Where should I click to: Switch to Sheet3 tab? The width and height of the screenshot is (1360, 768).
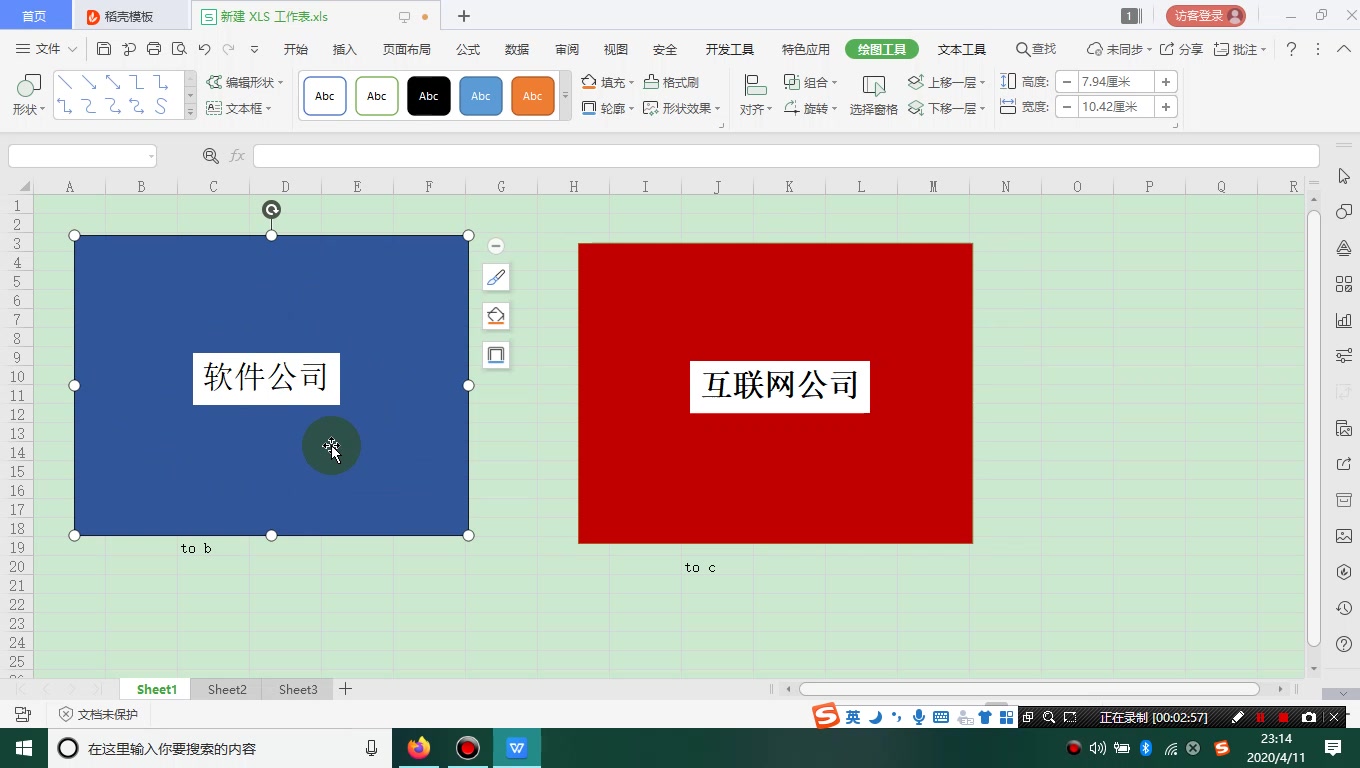[x=298, y=690]
